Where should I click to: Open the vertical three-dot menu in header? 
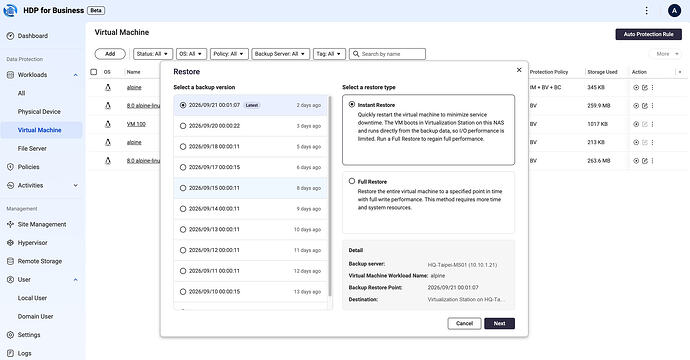[x=646, y=11]
